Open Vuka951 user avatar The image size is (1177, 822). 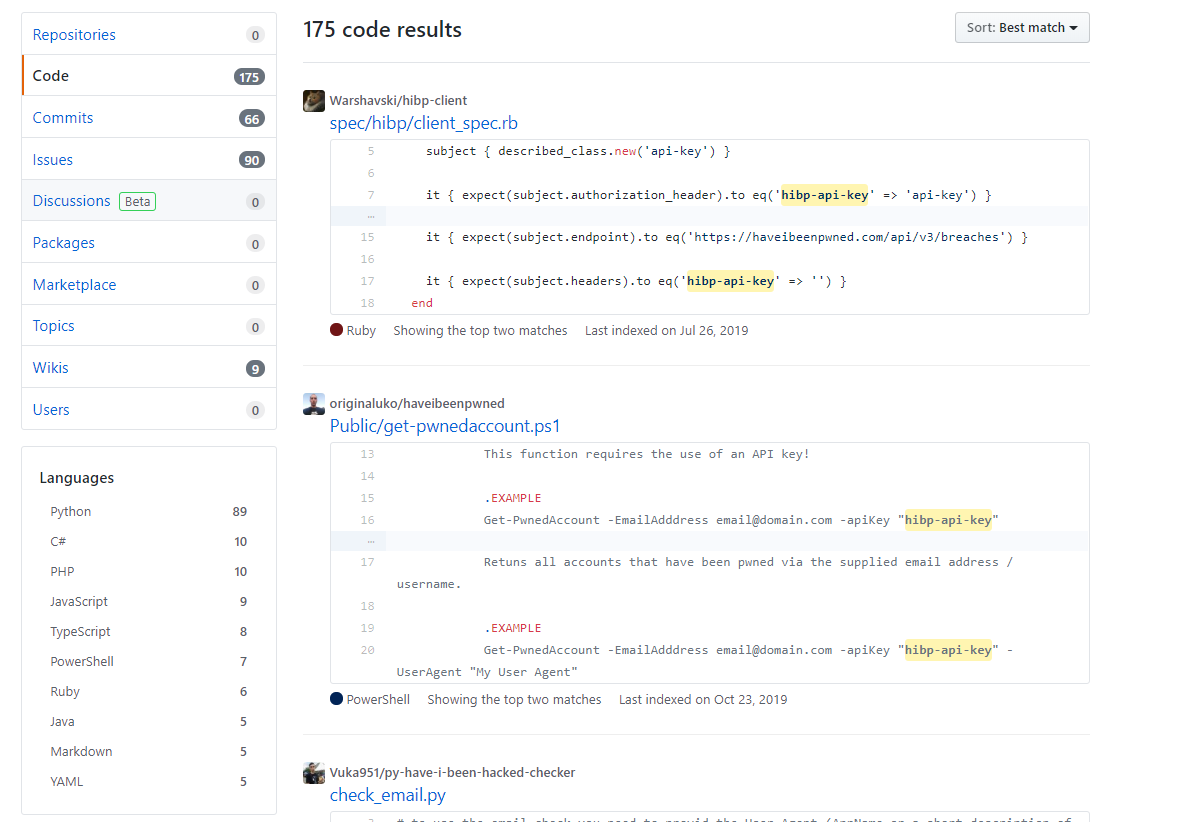pos(314,773)
